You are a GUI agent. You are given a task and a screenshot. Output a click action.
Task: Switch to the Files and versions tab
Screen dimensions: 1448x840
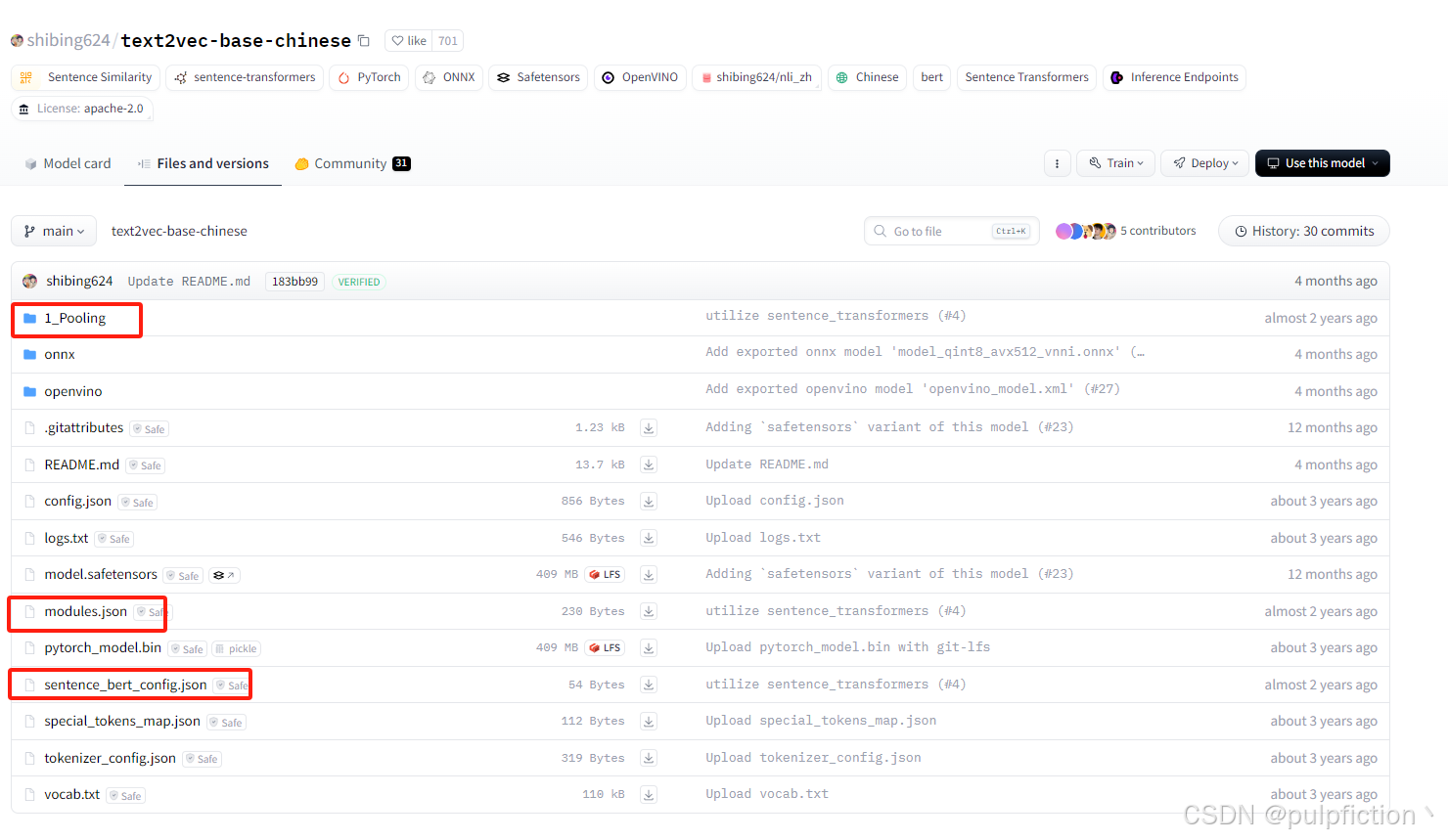coord(204,163)
